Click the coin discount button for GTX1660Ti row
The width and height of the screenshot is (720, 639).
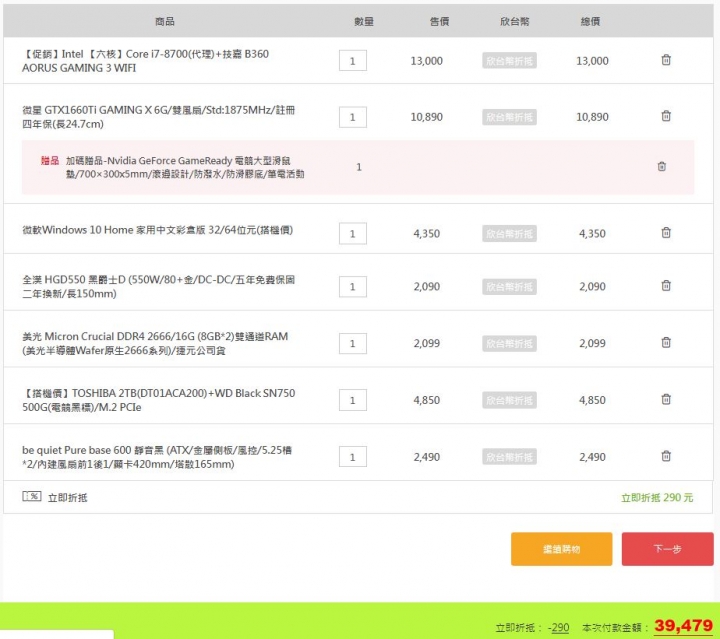click(509, 117)
